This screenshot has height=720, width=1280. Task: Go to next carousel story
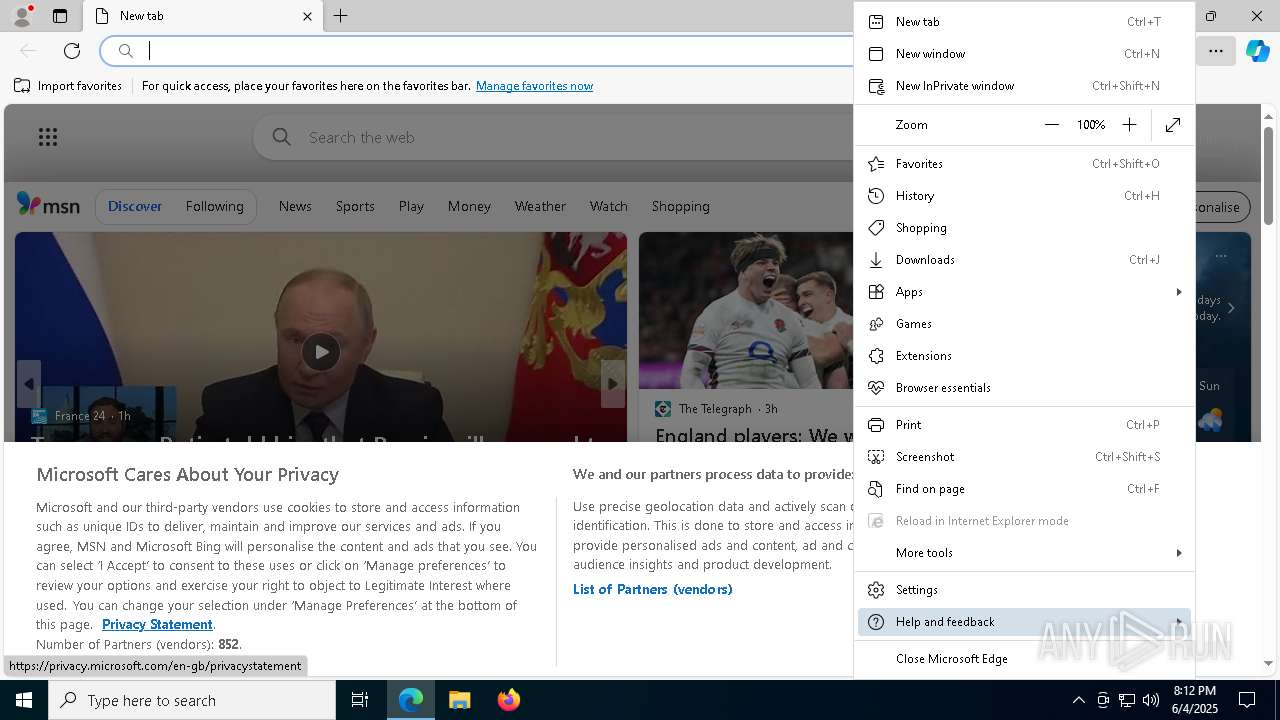click(x=613, y=384)
